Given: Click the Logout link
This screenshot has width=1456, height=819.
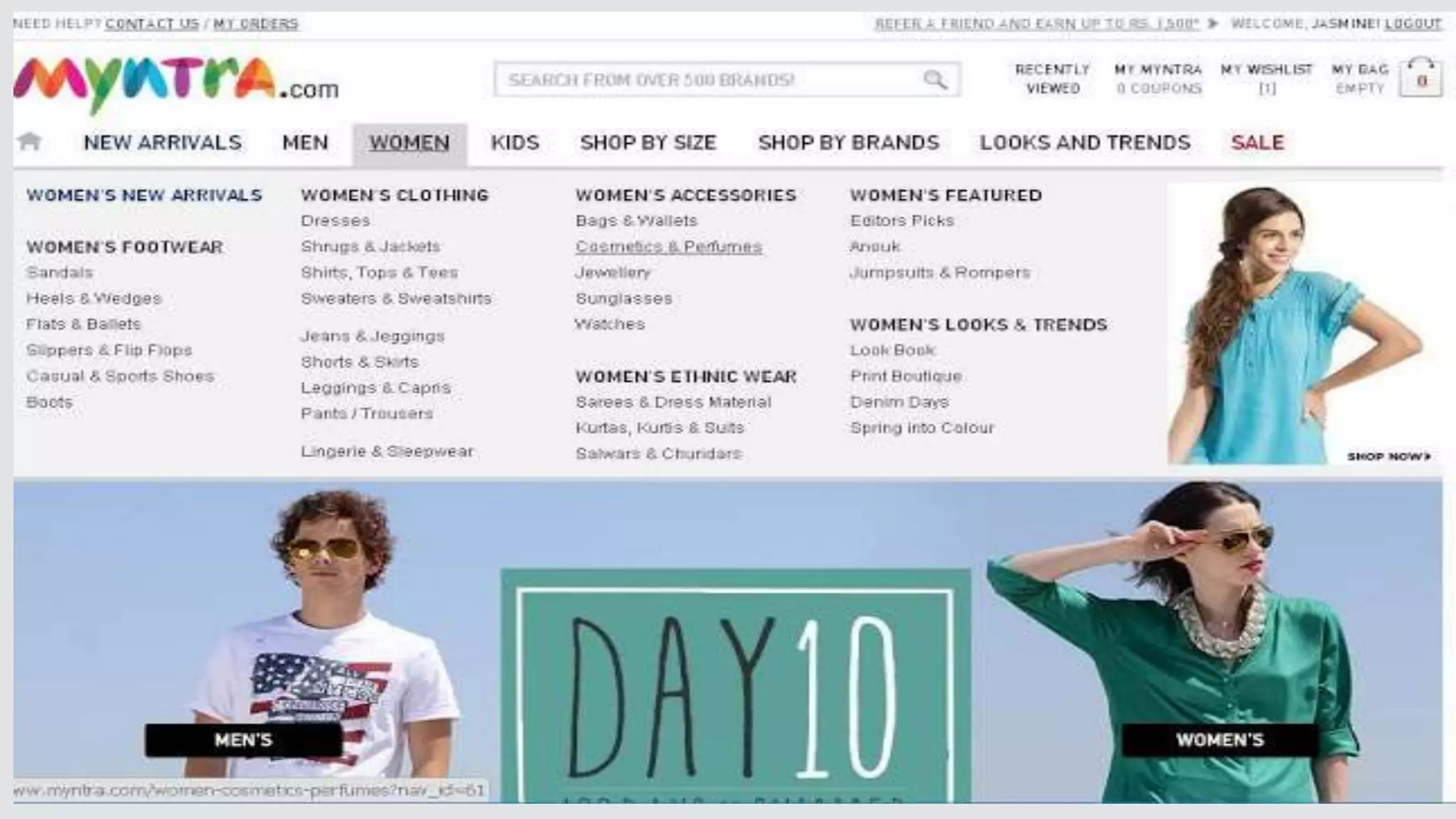Looking at the screenshot, I should pos(1413,23).
